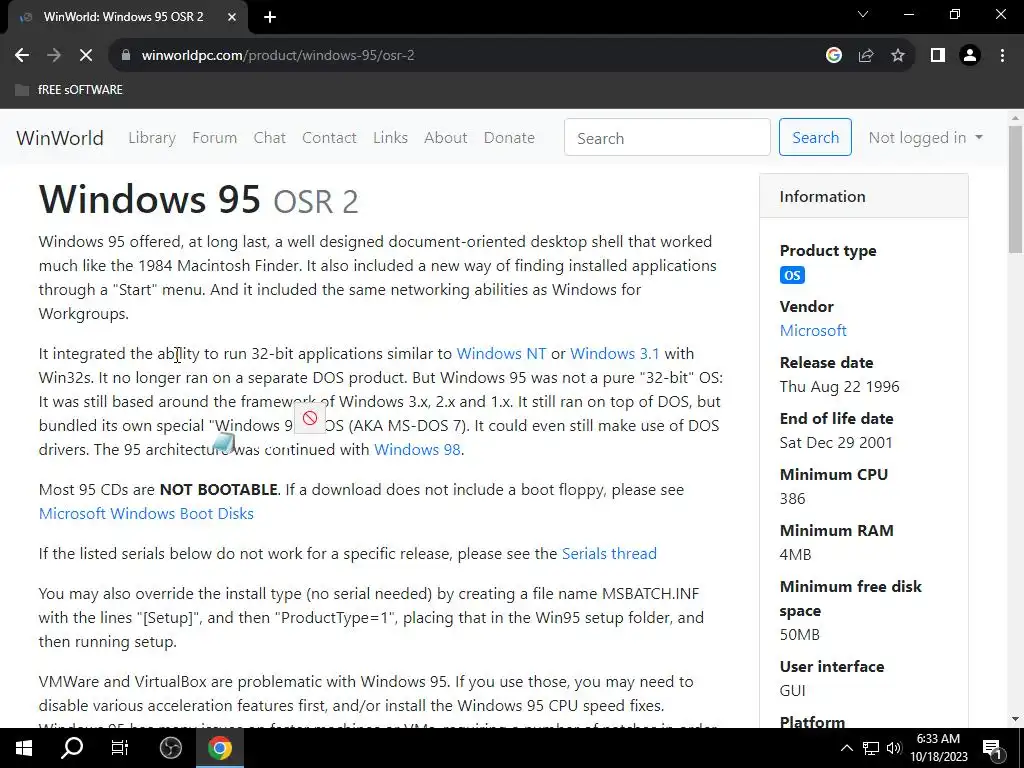Open the About menu item
1024x768 pixels.
pyautogui.click(x=445, y=138)
